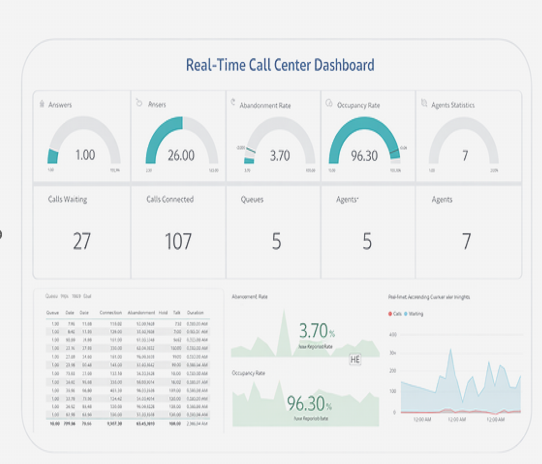This screenshot has width=542, height=464.
Task: Click the 3.70 value in Abandonment Rate gauge
Action: pyautogui.click(x=280, y=156)
